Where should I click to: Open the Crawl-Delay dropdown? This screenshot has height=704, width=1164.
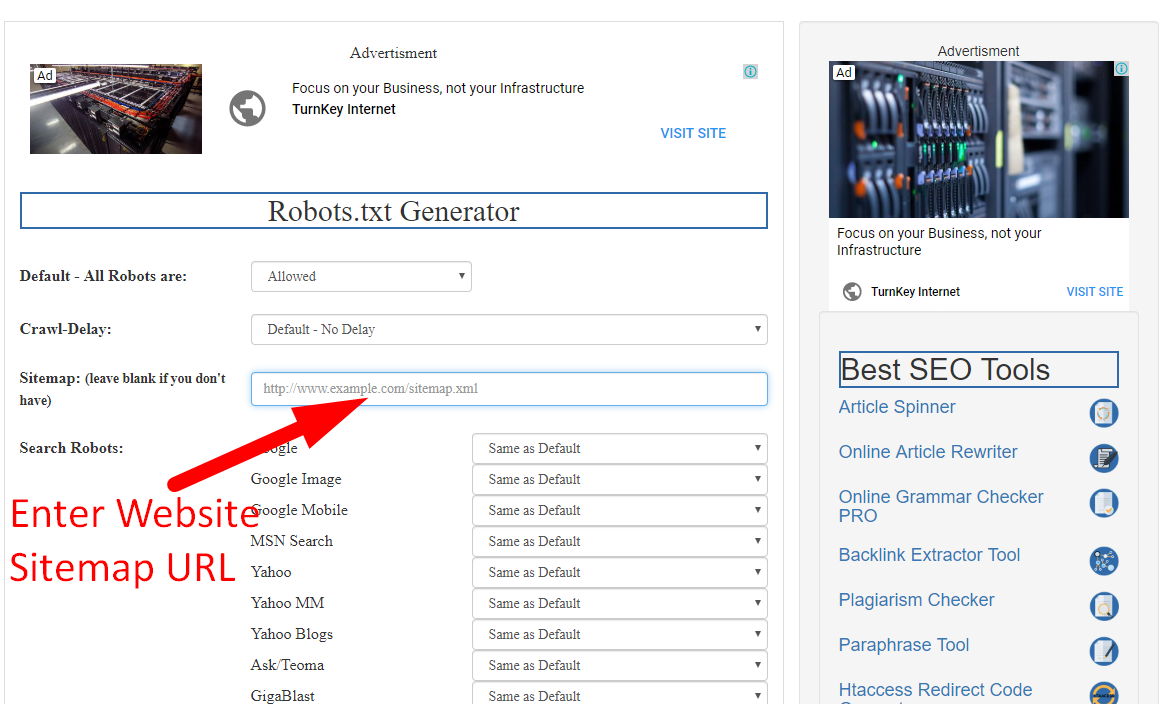click(x=509, y=329)
